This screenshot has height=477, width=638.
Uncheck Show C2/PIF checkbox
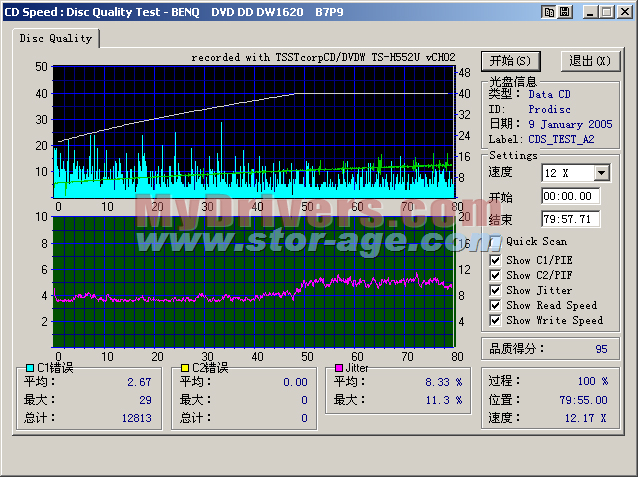[x=495, y=275]
